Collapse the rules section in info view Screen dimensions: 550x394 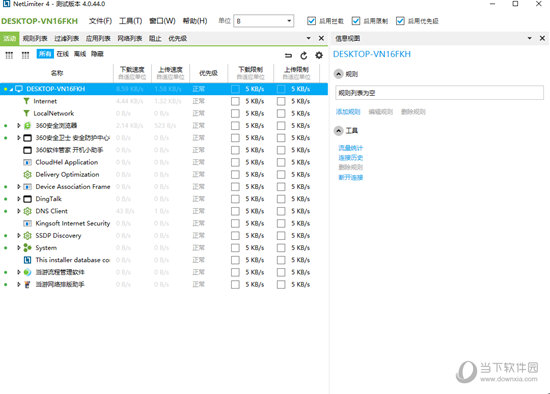coord(338,74)
